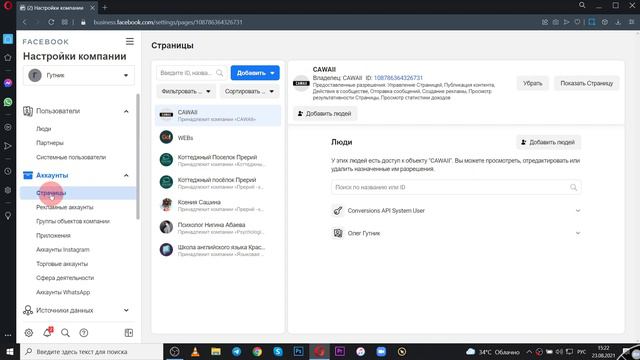Open Messenger in Opera sidebar
The image size is (640, 360).
click(8, 83)
